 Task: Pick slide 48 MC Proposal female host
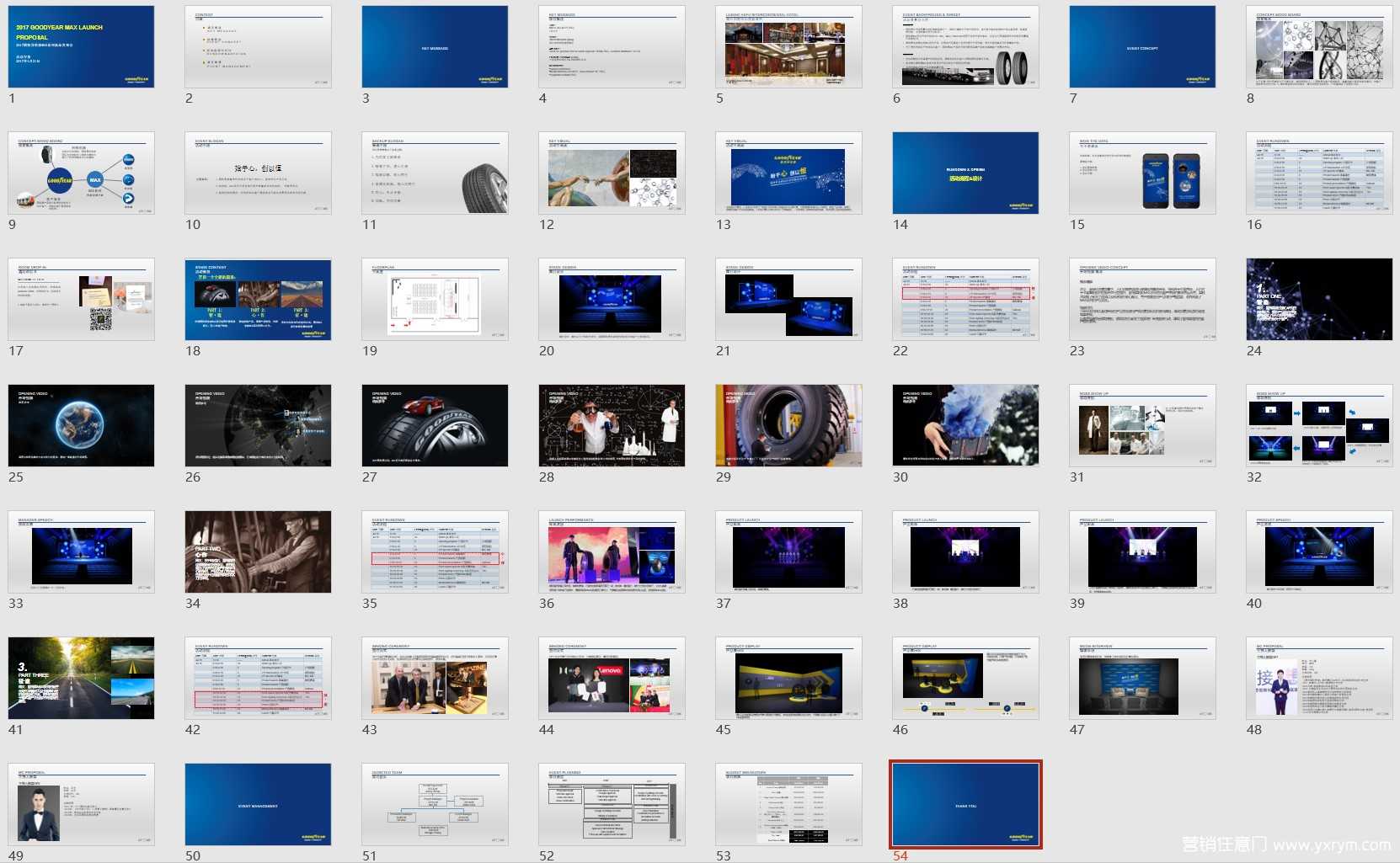pyautogui.click(x=1319, y=678)
